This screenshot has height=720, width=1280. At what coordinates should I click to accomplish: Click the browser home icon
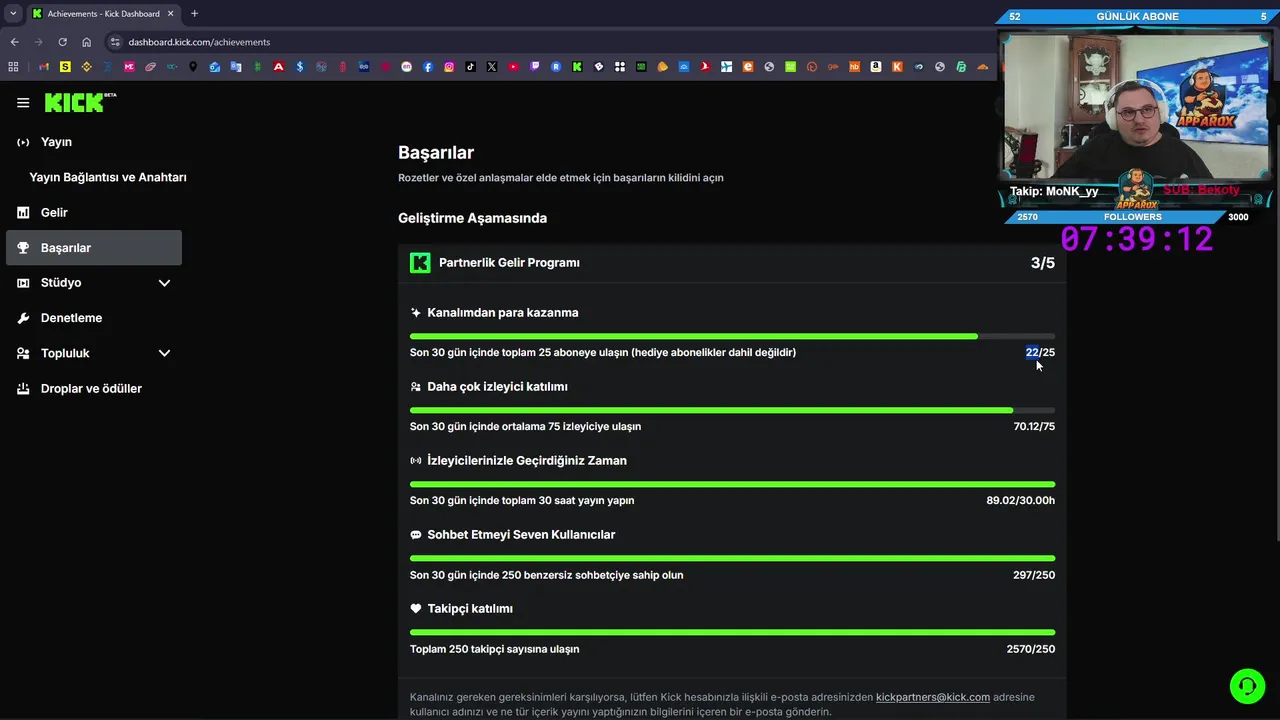[87, 42]
